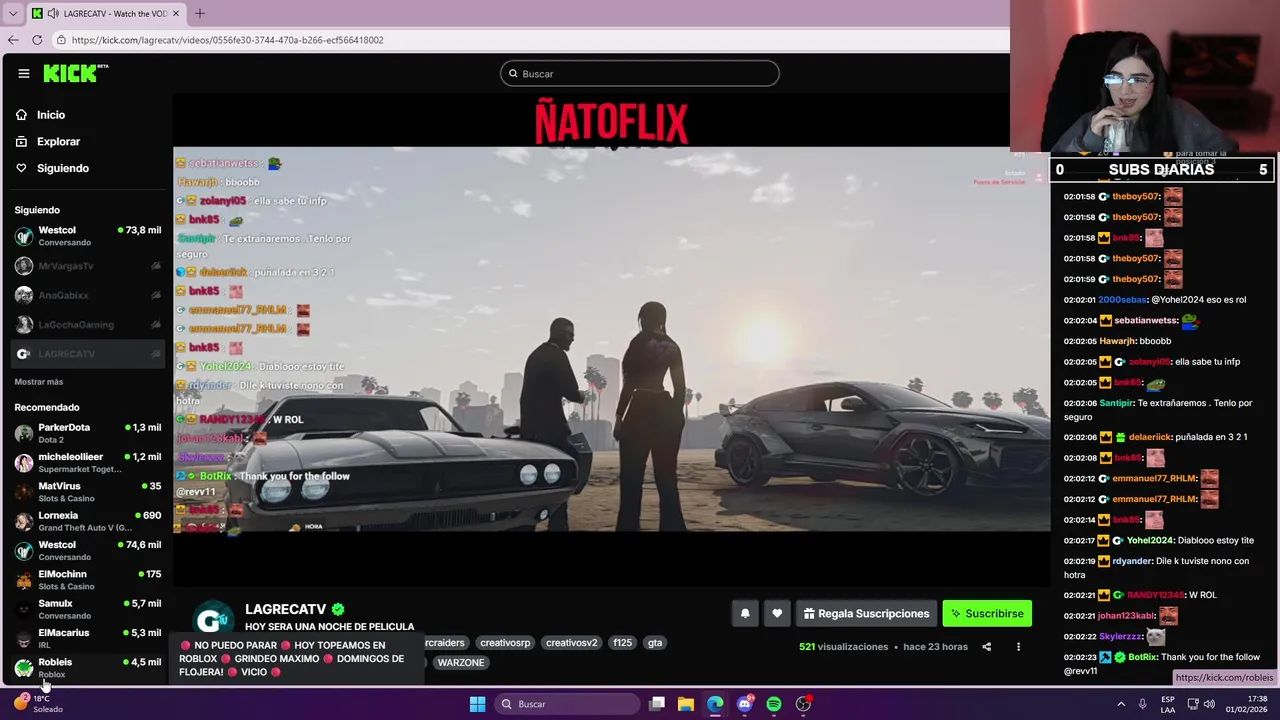Viewport: 1280px width, 720px height.
Task: Click ParkerDota's avatar icon
Action: click(23, 434)
